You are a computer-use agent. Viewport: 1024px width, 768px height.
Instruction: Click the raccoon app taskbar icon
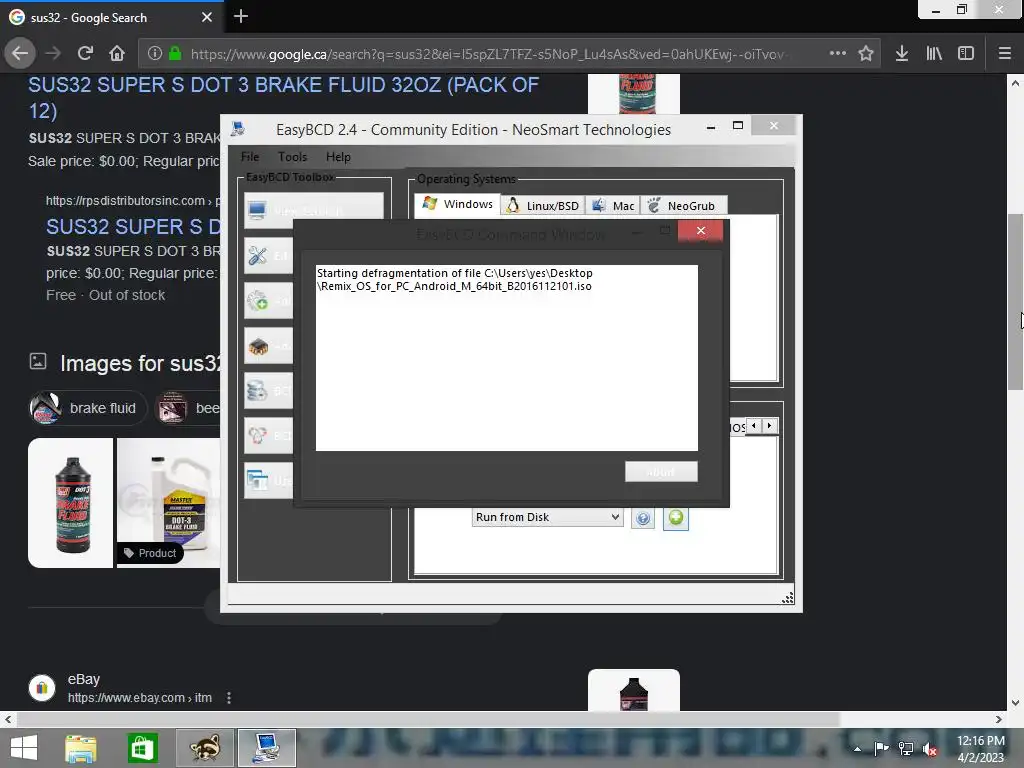click(204, 748)
